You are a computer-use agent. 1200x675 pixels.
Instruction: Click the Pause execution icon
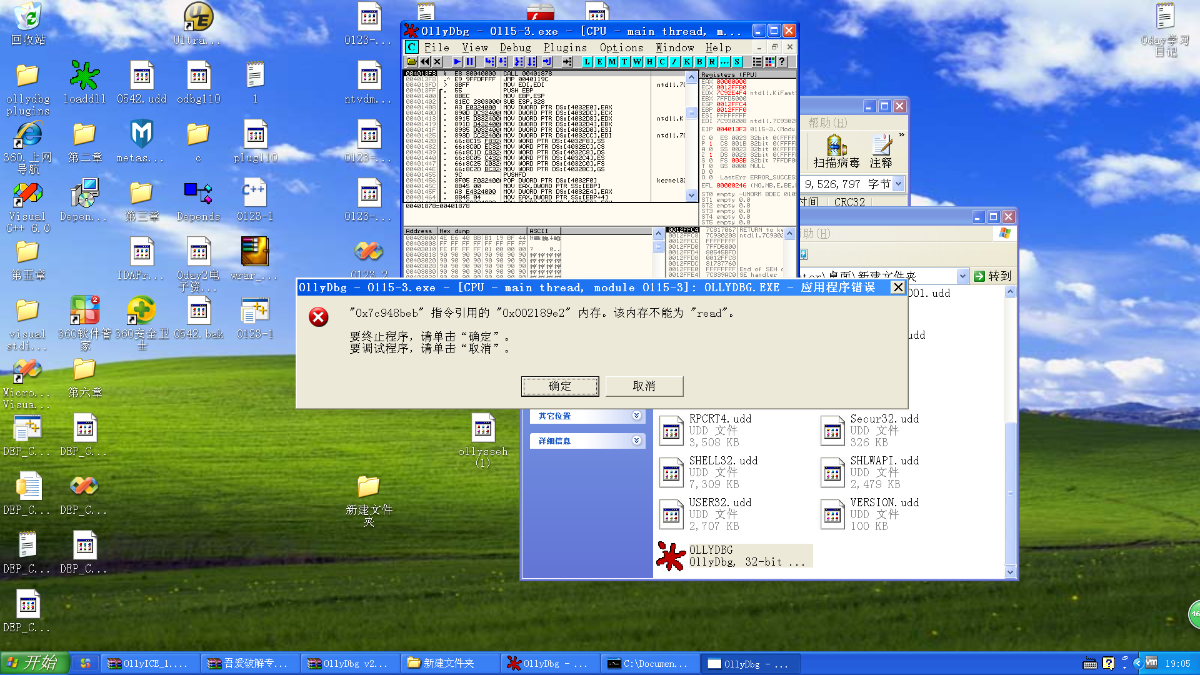[x=470, y=62]
